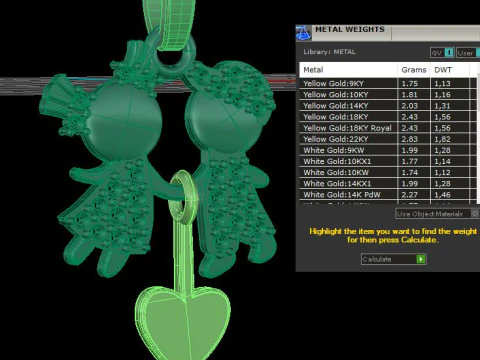The width and height of the screenshot is (480, 360).
Task: Toggle the User library button
Action: (468, 53)
